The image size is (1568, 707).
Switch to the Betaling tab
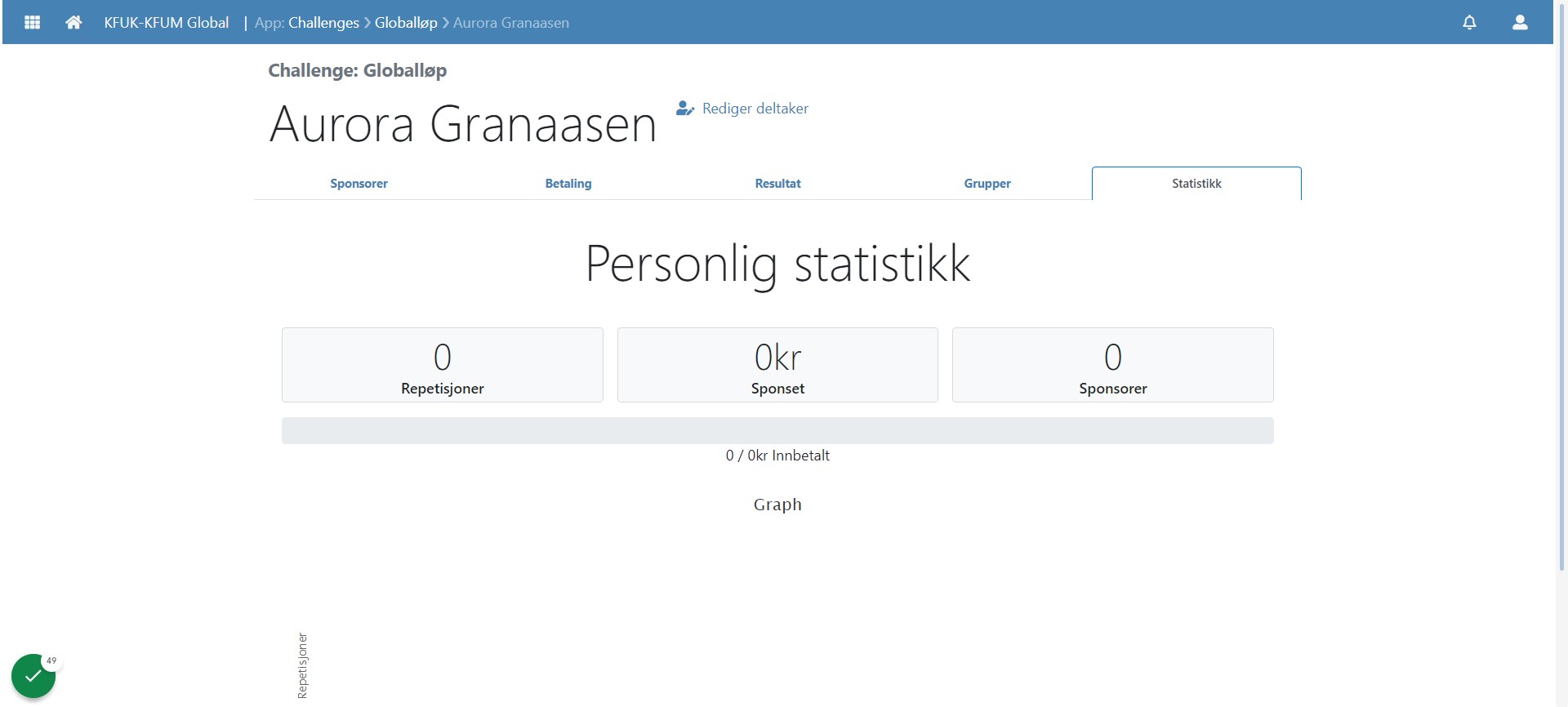pos(568,184)
